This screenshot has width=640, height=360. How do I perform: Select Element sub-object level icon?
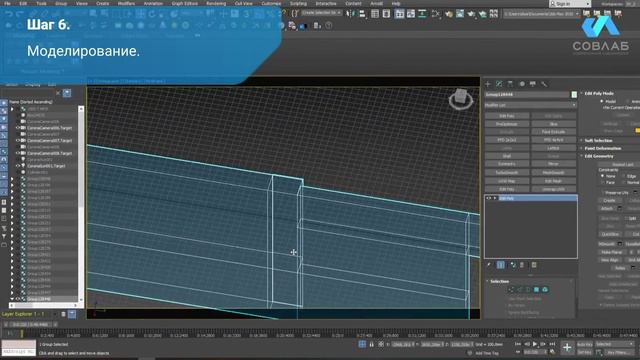(545, 289)
